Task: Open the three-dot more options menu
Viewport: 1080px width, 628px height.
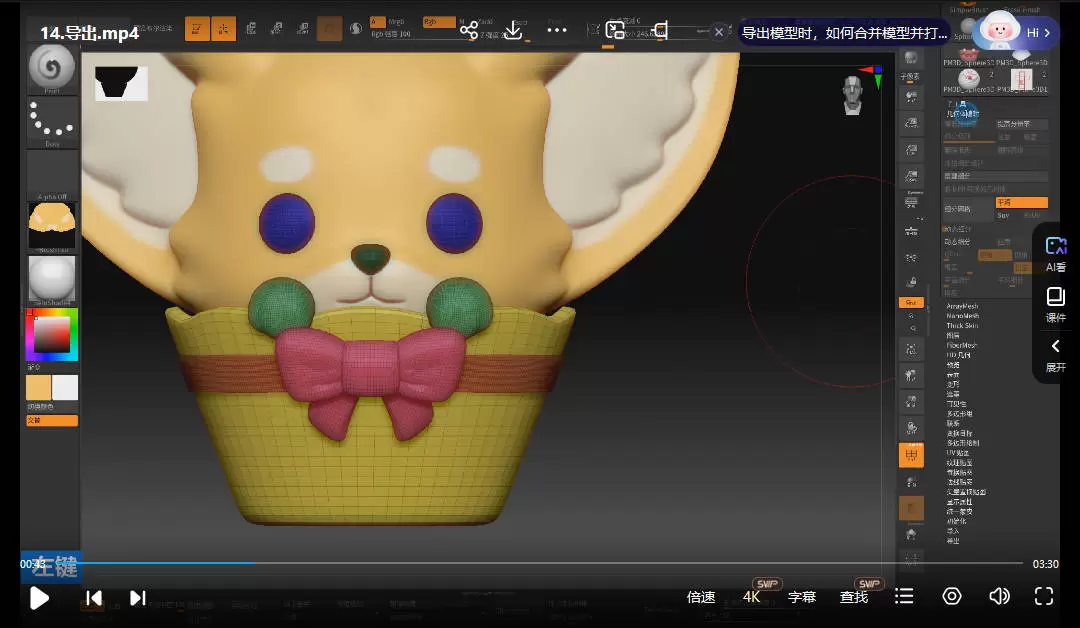Action: (x=557, y=30)
